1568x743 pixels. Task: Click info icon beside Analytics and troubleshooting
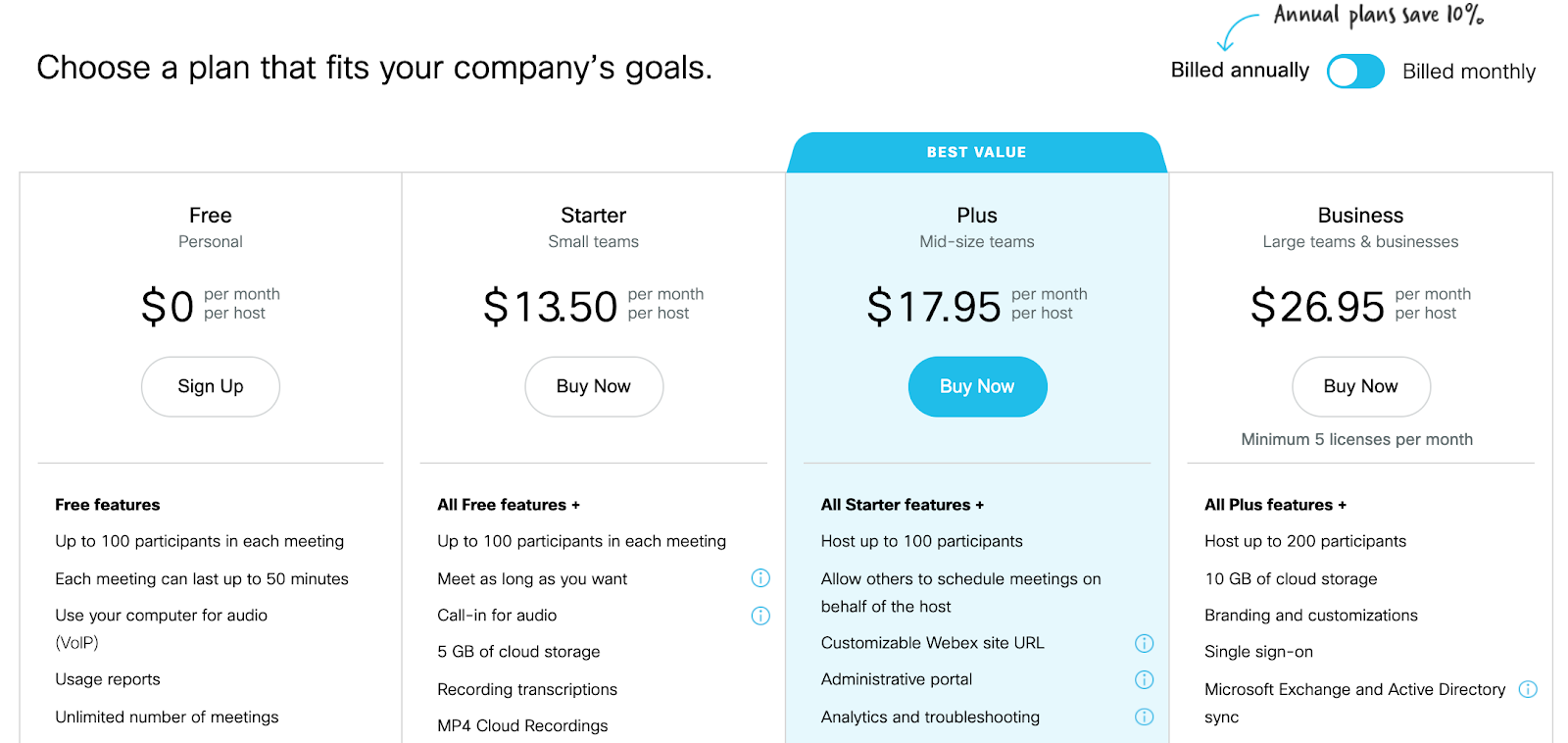coord(1144,717)
